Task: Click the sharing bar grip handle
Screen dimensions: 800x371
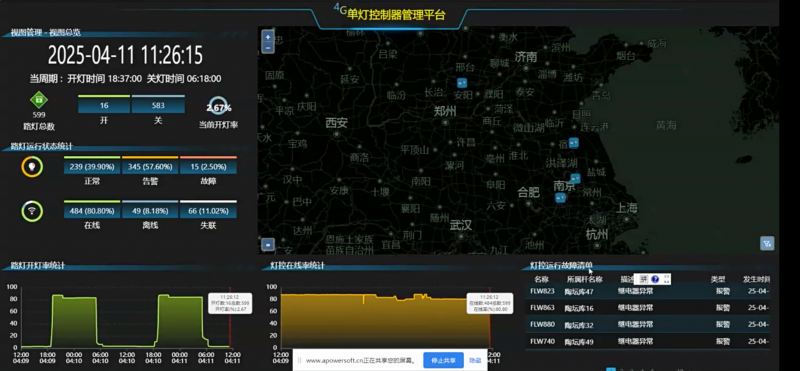Action: 300,360
